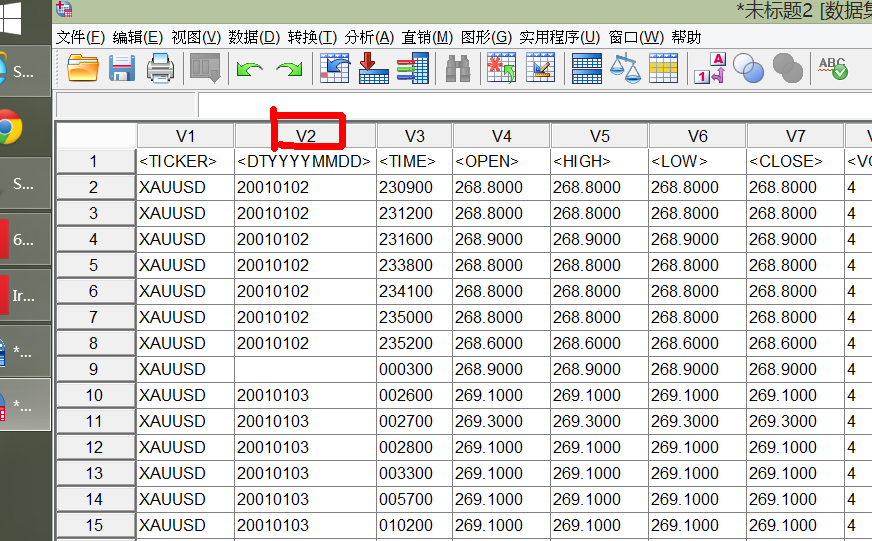Click the Split File toolbar icon
Screen dimensions: 872x541
point(587,69)
